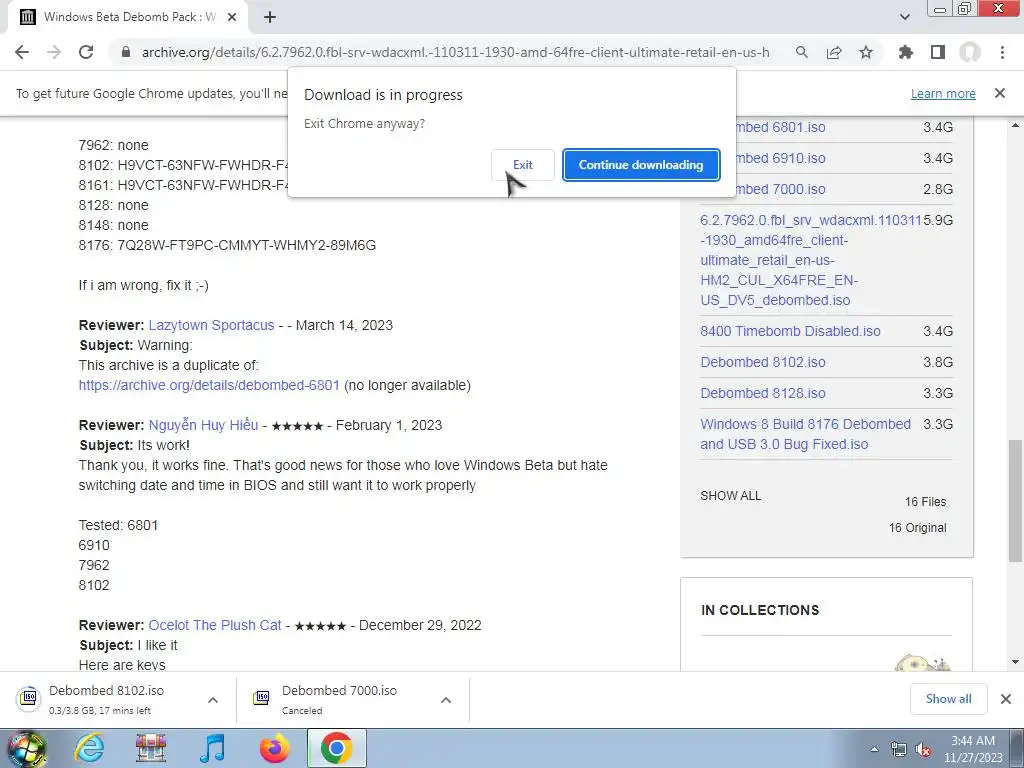
Task: Open the side panel icon
Action: click(938, 52)
